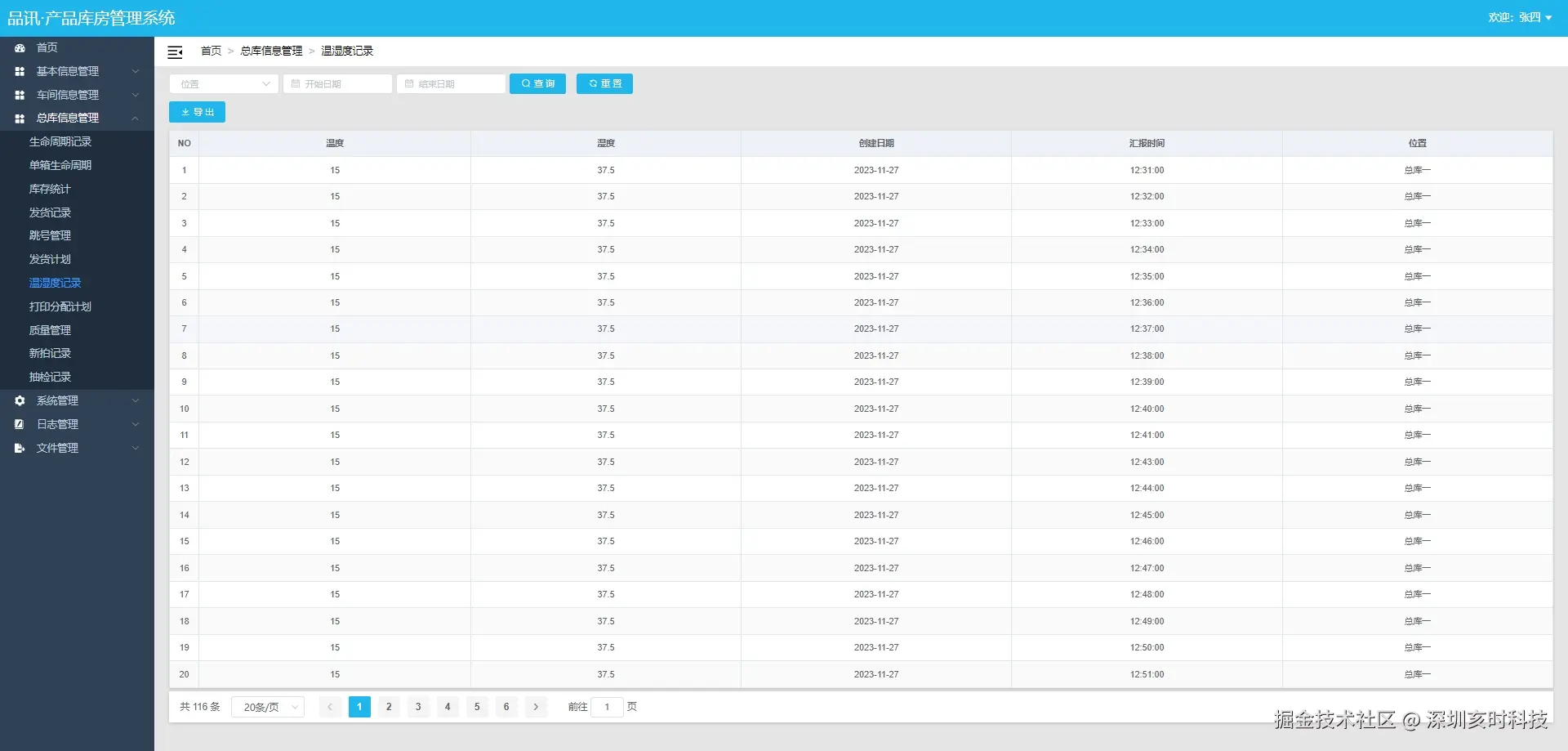Click the 基本信息管理 grid icon
This screenshot has width=1568, height=751.
(x=20, y=72)
